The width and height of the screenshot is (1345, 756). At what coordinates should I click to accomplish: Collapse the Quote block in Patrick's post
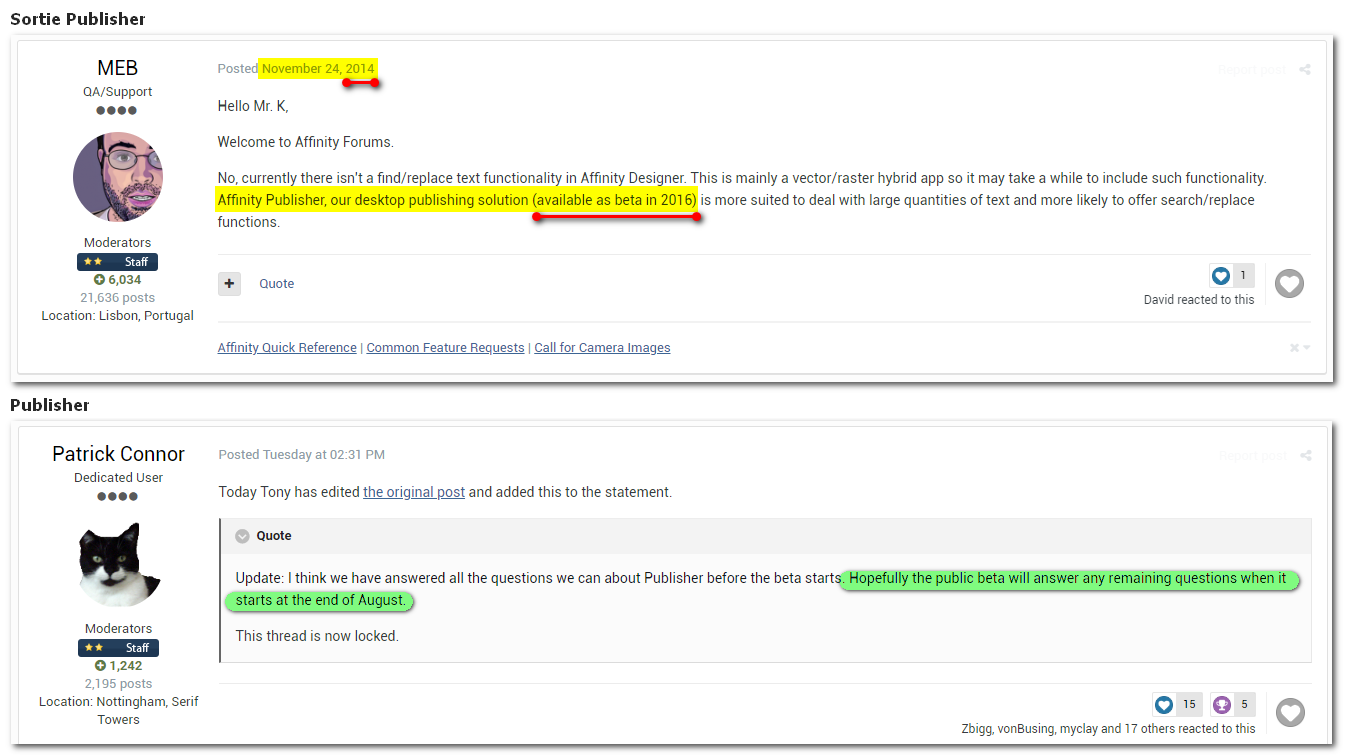point(242,536)
